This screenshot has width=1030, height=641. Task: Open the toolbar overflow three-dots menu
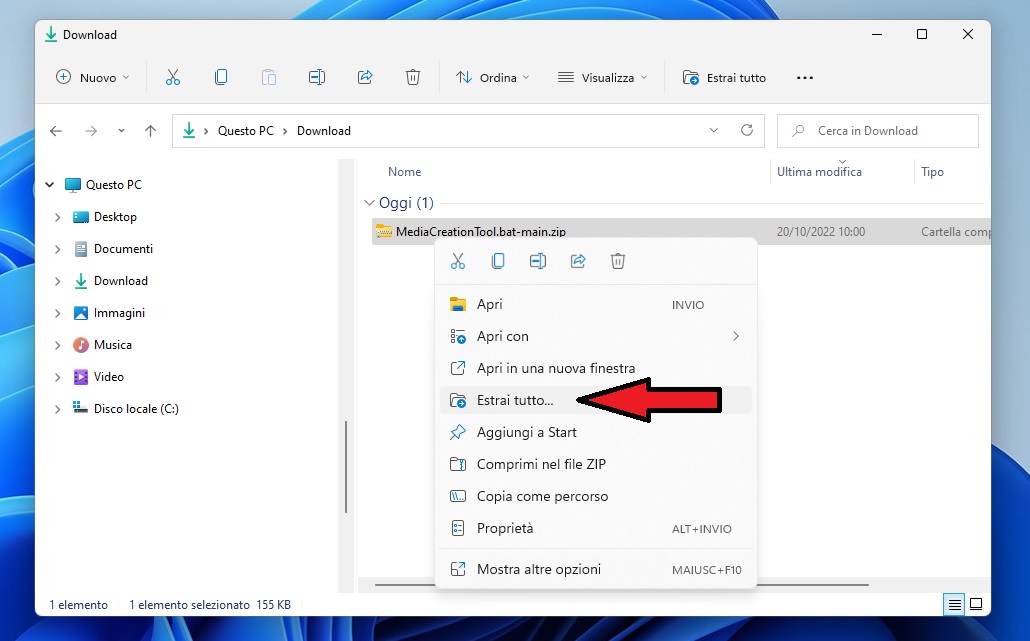tap(805, 77)
